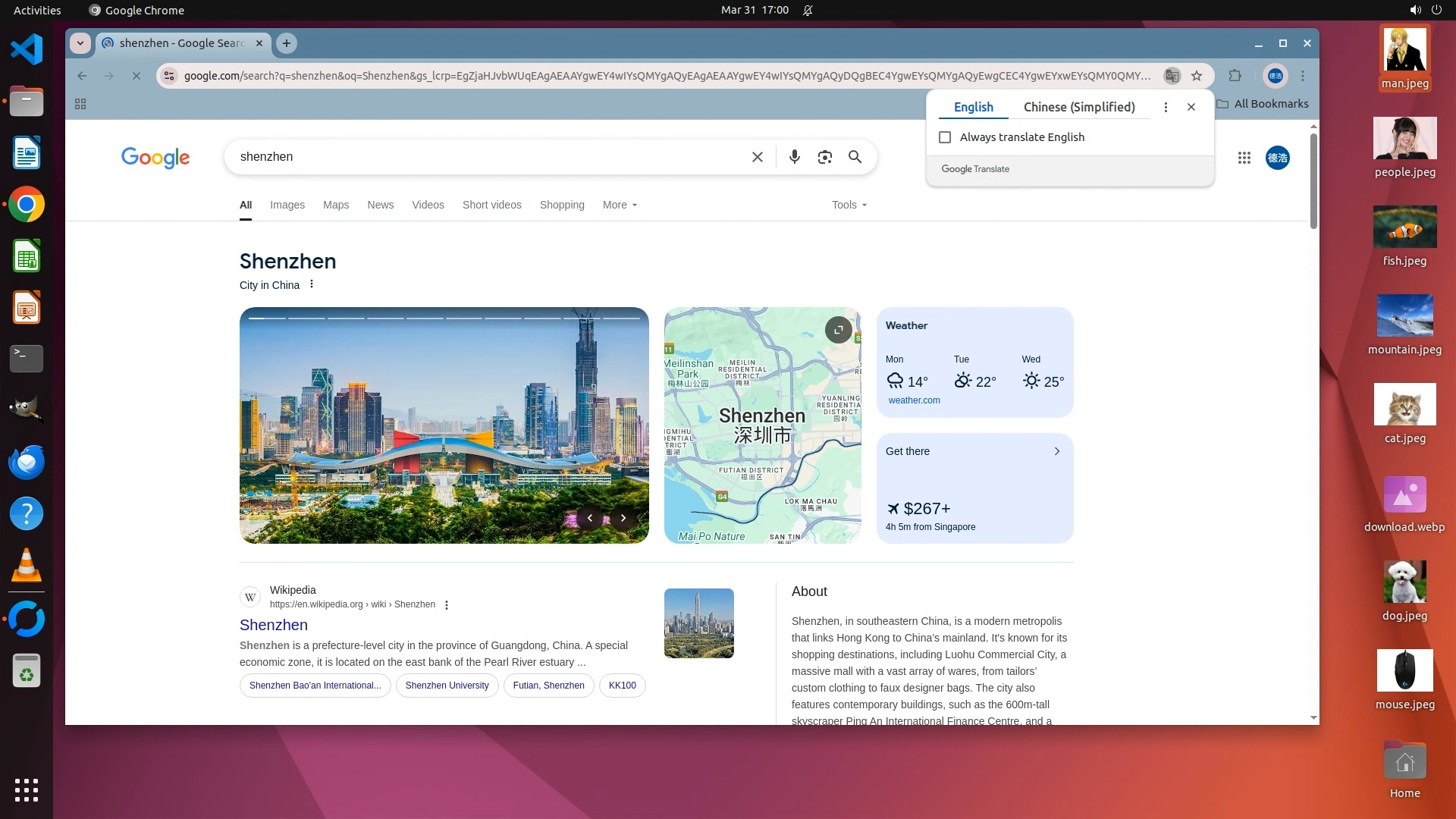The height and width of the screenshot is (819, 1456).
Task: Open the Tools dropdown
Action: point(849,205)
